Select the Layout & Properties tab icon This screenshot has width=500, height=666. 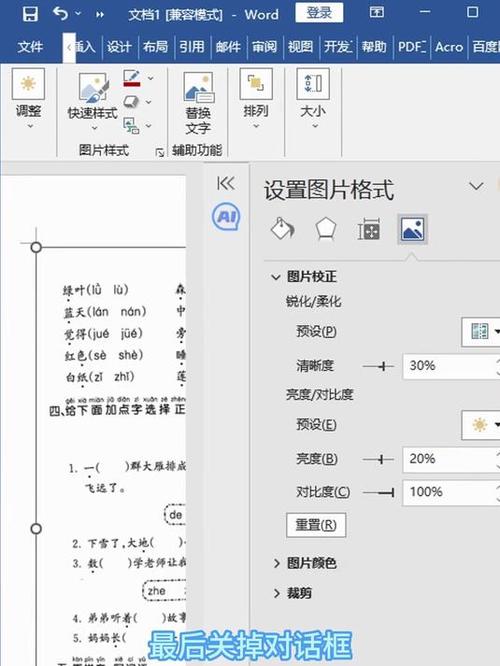(x=368, y=230)
